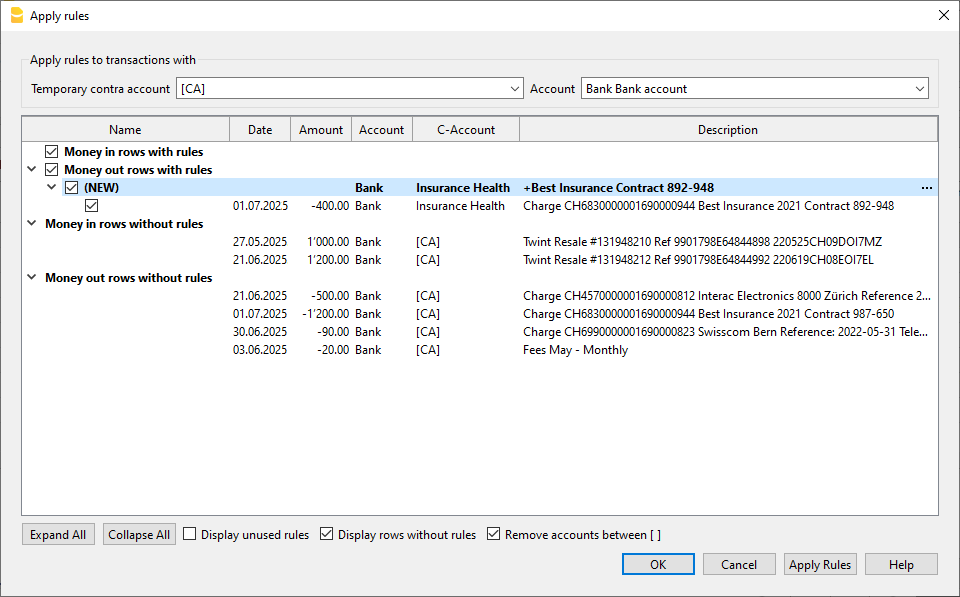Collapse Money out rows without rules section
The width and height of the screenshot is (960, 597).
[x=32, y=278]
